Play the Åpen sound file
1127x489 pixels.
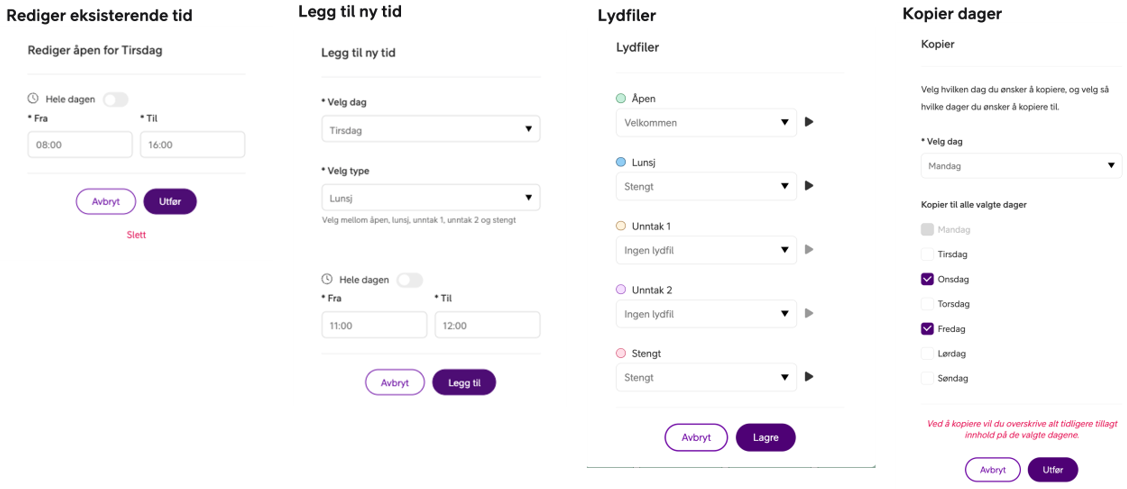tap(809, 122)
